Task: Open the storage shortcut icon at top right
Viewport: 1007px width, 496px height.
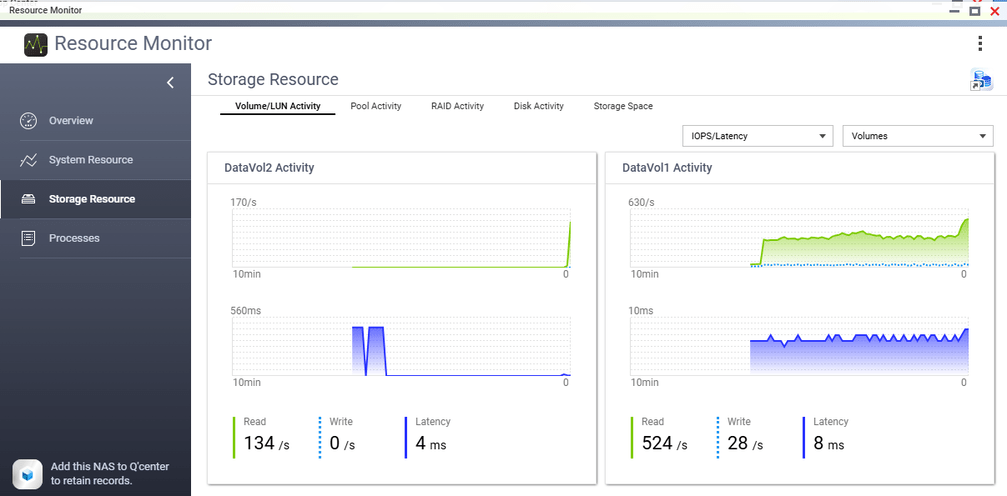Action: [981, 80]
